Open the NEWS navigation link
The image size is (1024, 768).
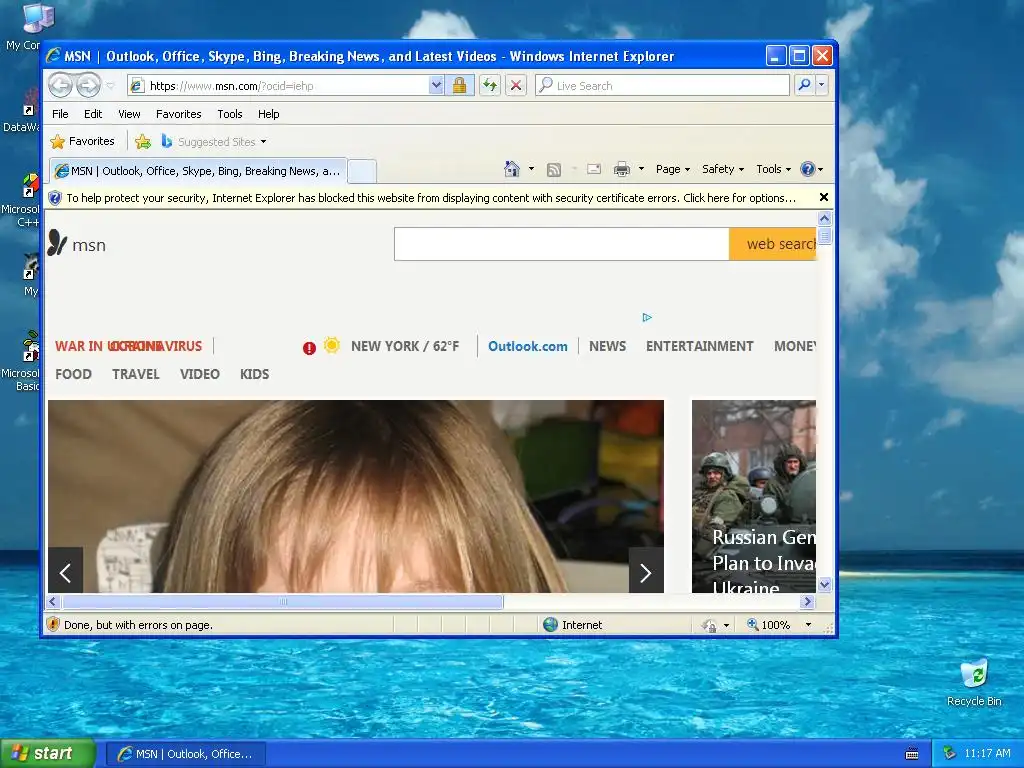(x=607, y=346)
